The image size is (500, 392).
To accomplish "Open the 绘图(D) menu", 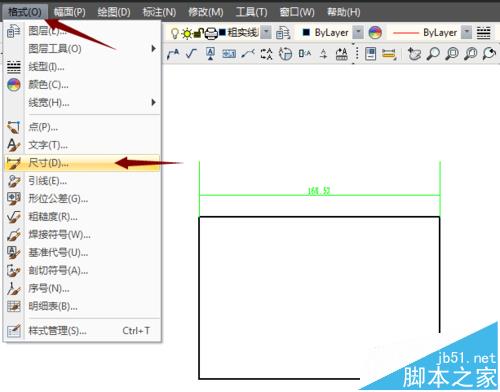I will [x=114, y=12].
